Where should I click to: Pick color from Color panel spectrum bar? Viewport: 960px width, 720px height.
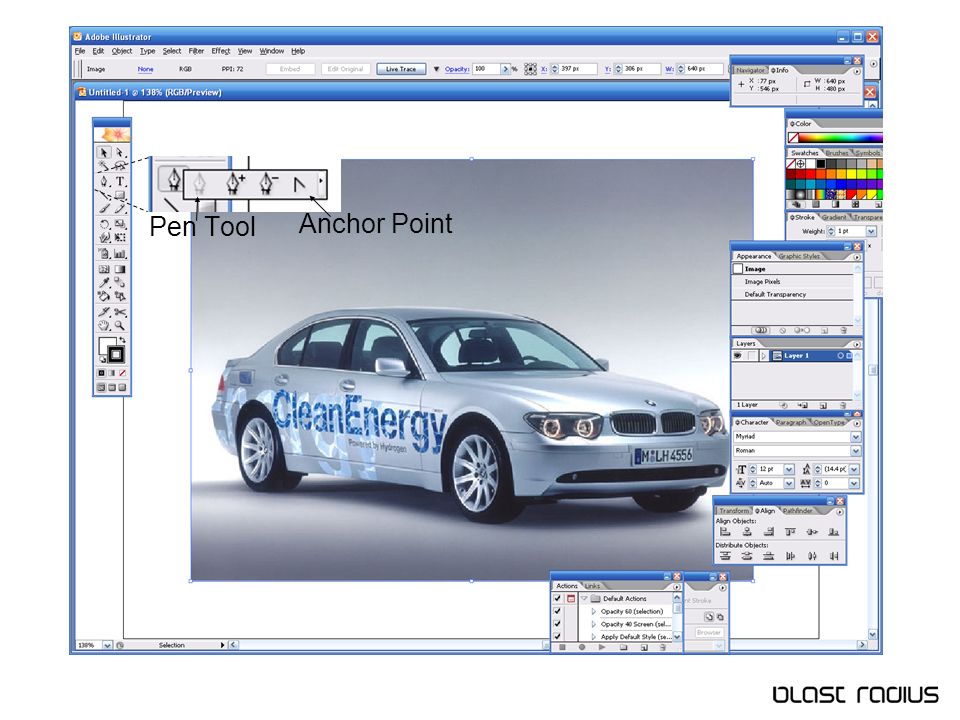pyautogui.click(x=840, y=138)
